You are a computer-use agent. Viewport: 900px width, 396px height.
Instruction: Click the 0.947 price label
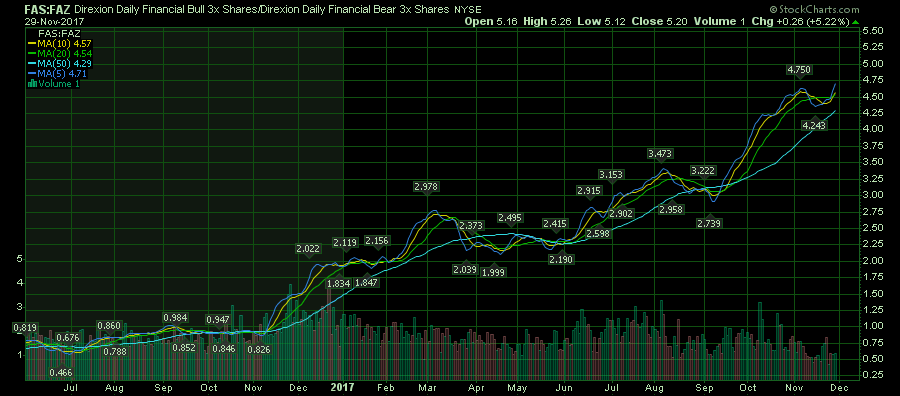coord(218,319)
